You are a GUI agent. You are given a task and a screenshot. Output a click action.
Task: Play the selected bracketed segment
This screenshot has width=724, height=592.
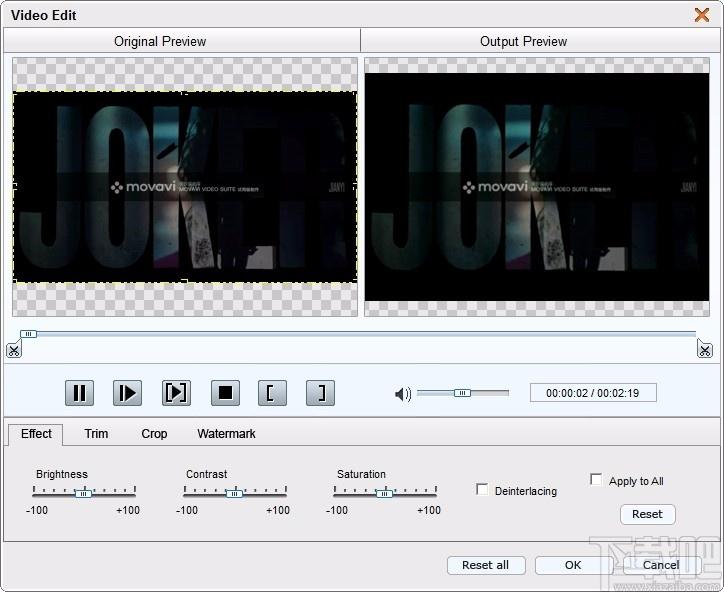[176, 393]
